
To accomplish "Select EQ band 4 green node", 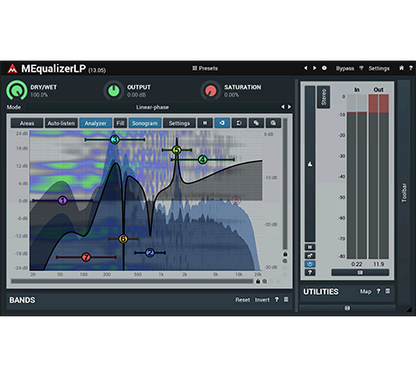I will pyautogui.click(x=203, y=160).
